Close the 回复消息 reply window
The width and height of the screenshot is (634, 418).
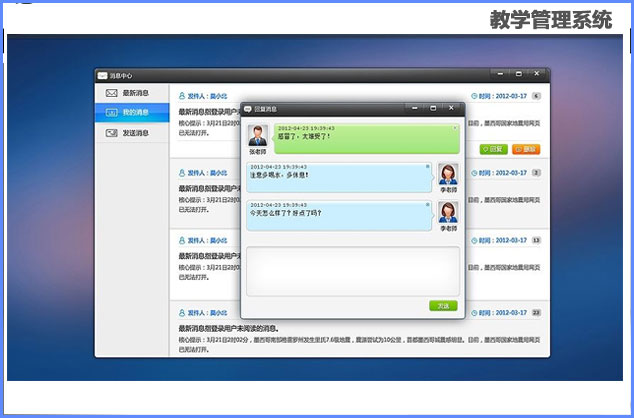(451, 107)
